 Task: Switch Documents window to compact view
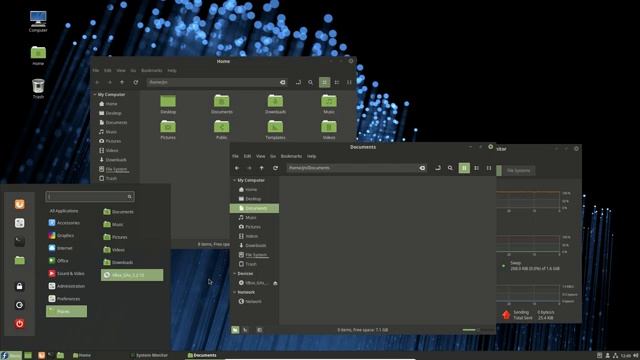(x=489, y=168)
